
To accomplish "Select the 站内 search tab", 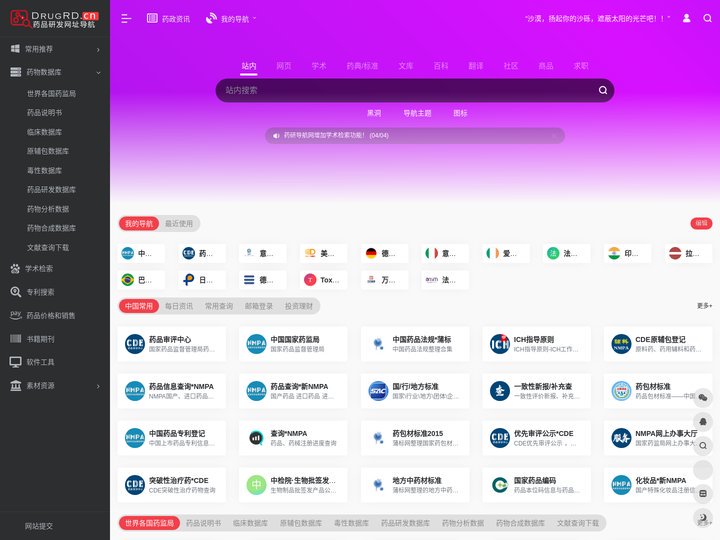I will click(x=249, y=66).
